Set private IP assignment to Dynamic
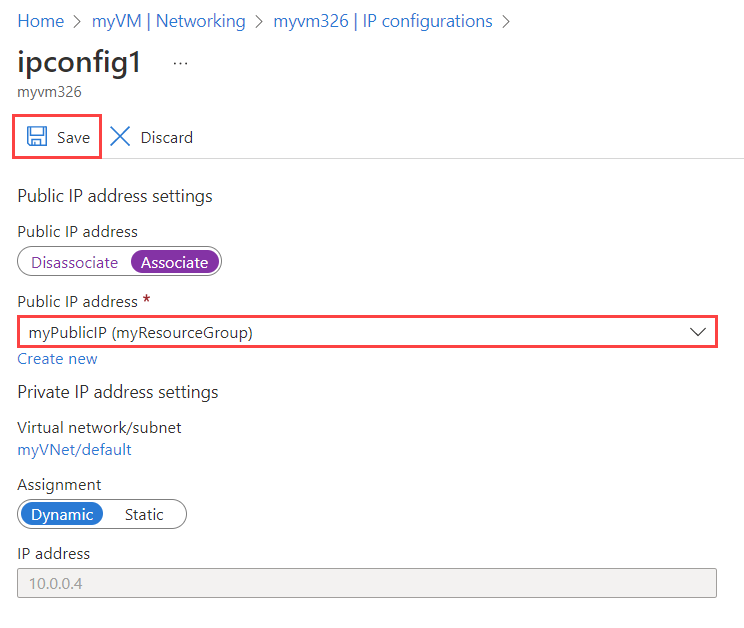Screen dimensions: 744x628 (62, 515)
